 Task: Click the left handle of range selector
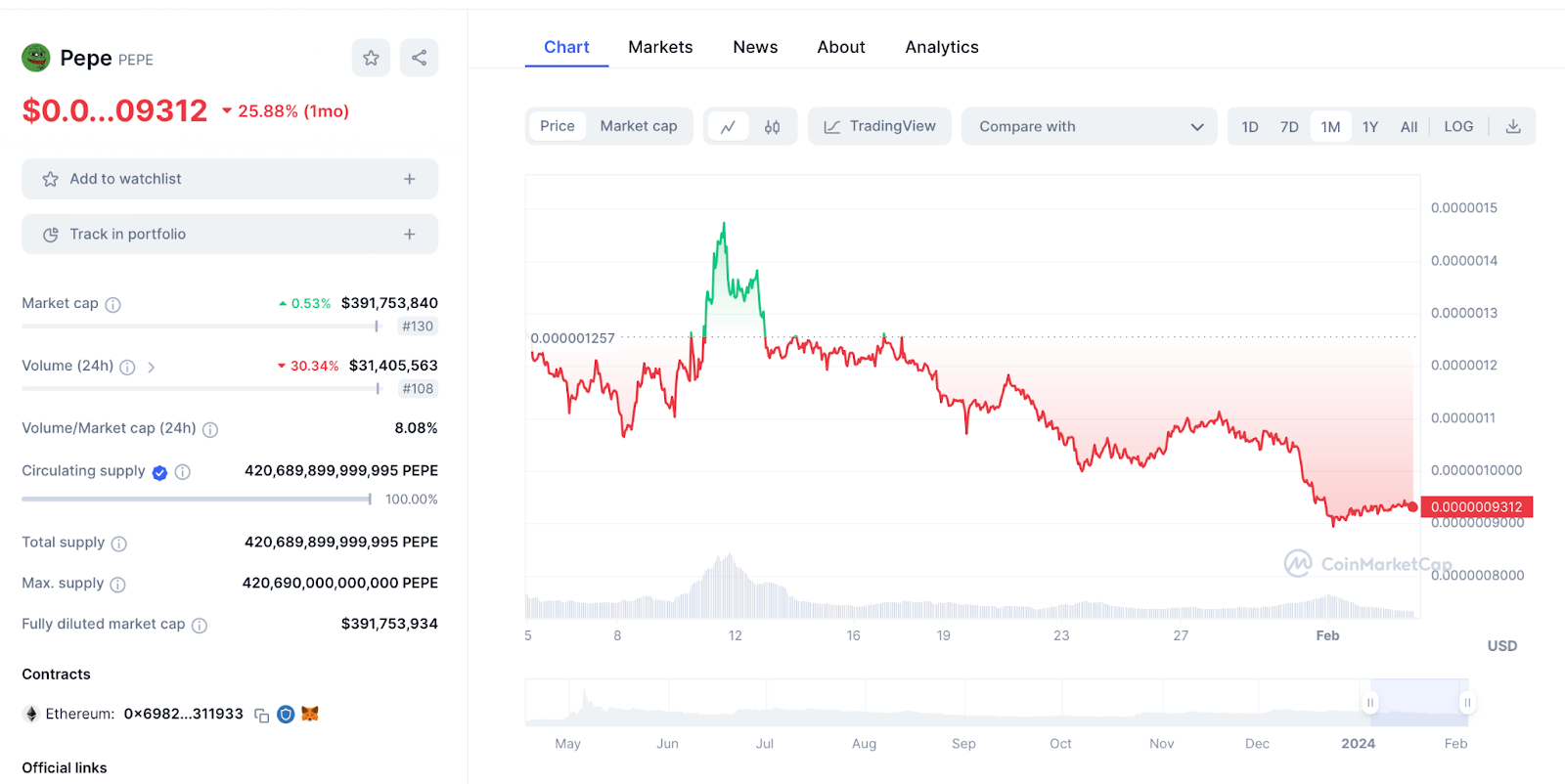pos(1370,702)
